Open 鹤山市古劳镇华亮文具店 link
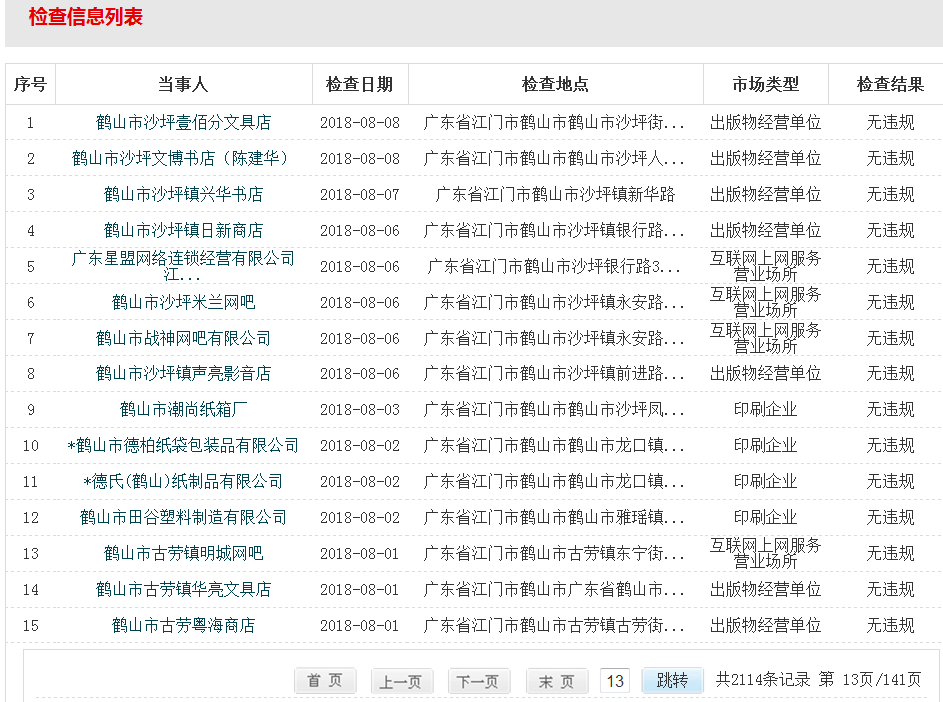Viewport: 943px width, 702px height. point(183,590)
